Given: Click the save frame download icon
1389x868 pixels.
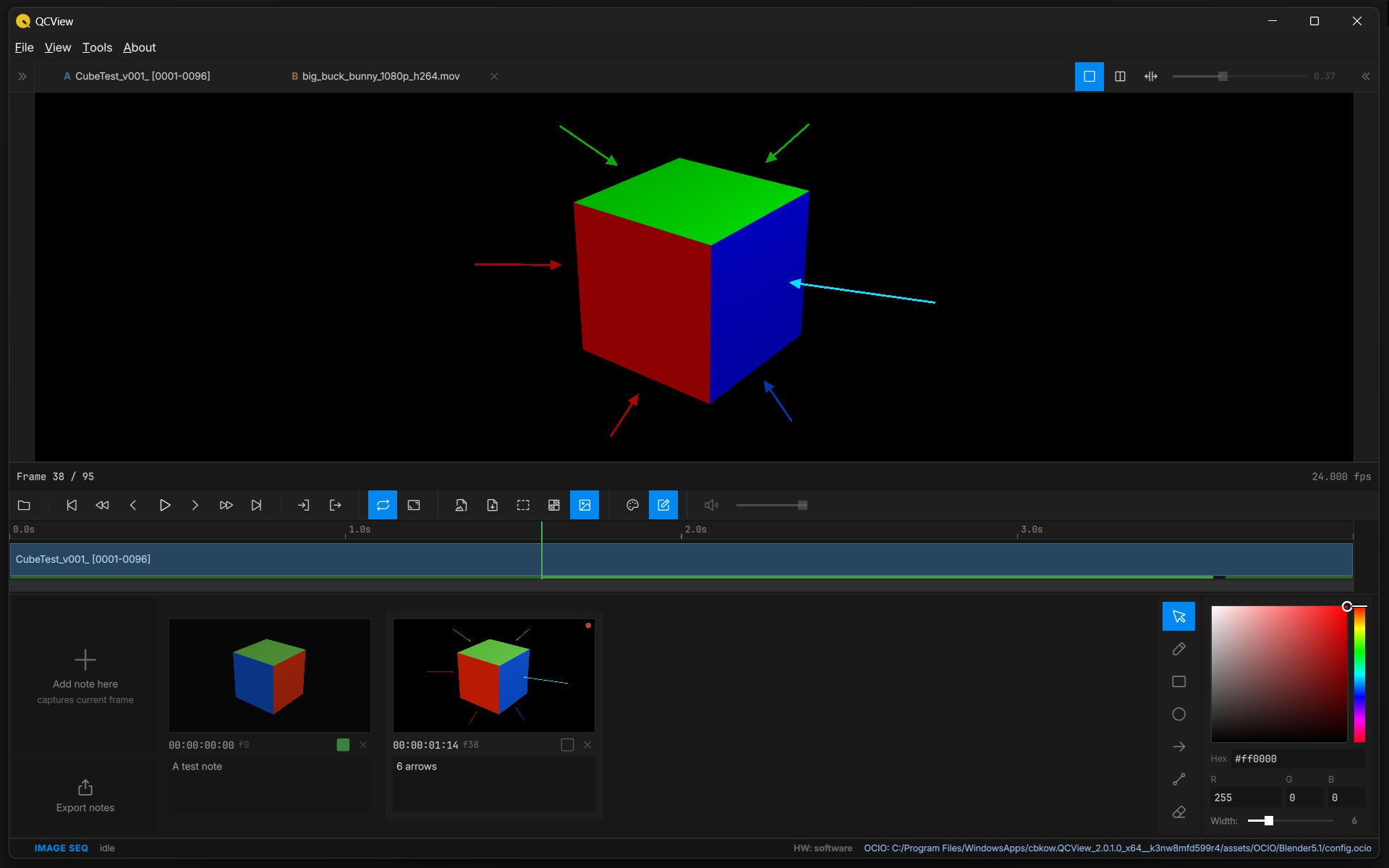Looking at the screenshot, I should (x=492, y=505).
